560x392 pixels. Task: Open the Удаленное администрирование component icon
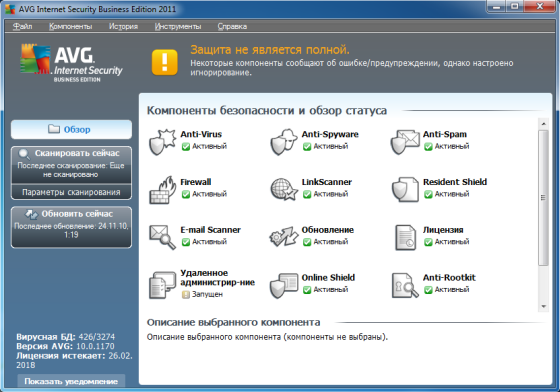[162, 285]
